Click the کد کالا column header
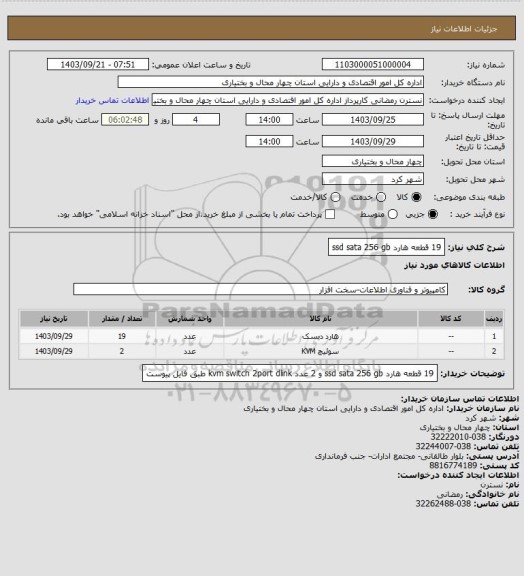This screenshot has height=576, width=524. click(451, 318)
